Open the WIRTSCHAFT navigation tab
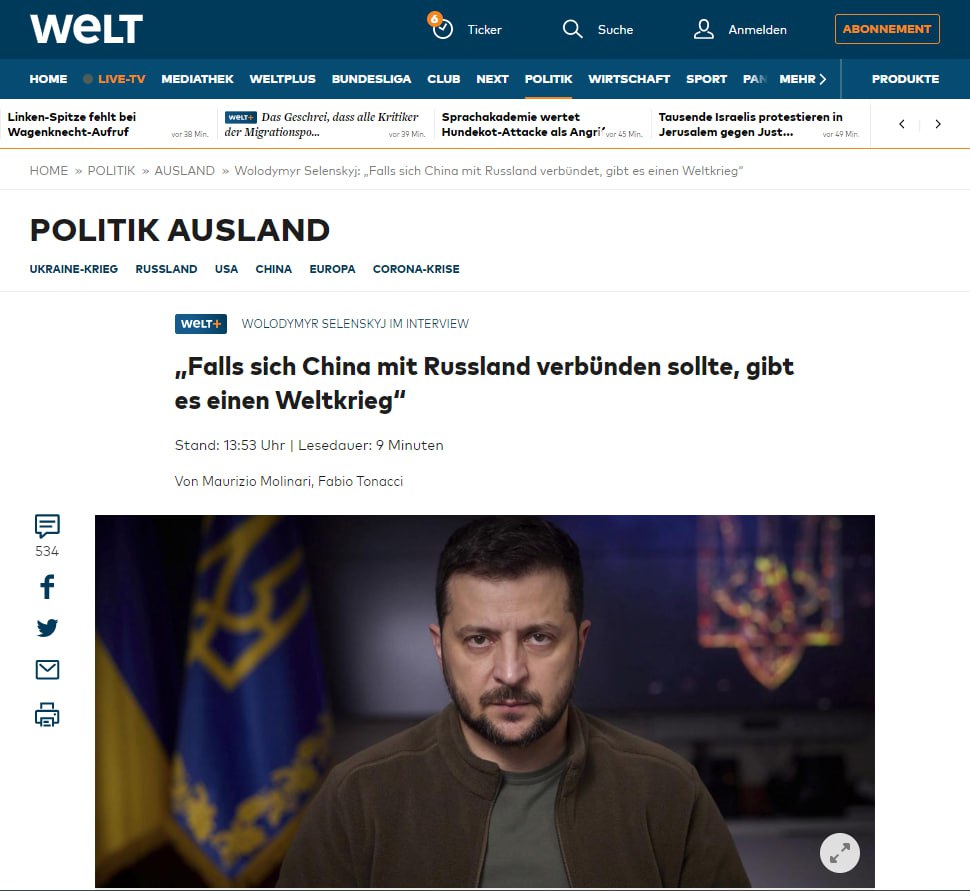This screenshot has width=970, height=891. coord(629,79)
